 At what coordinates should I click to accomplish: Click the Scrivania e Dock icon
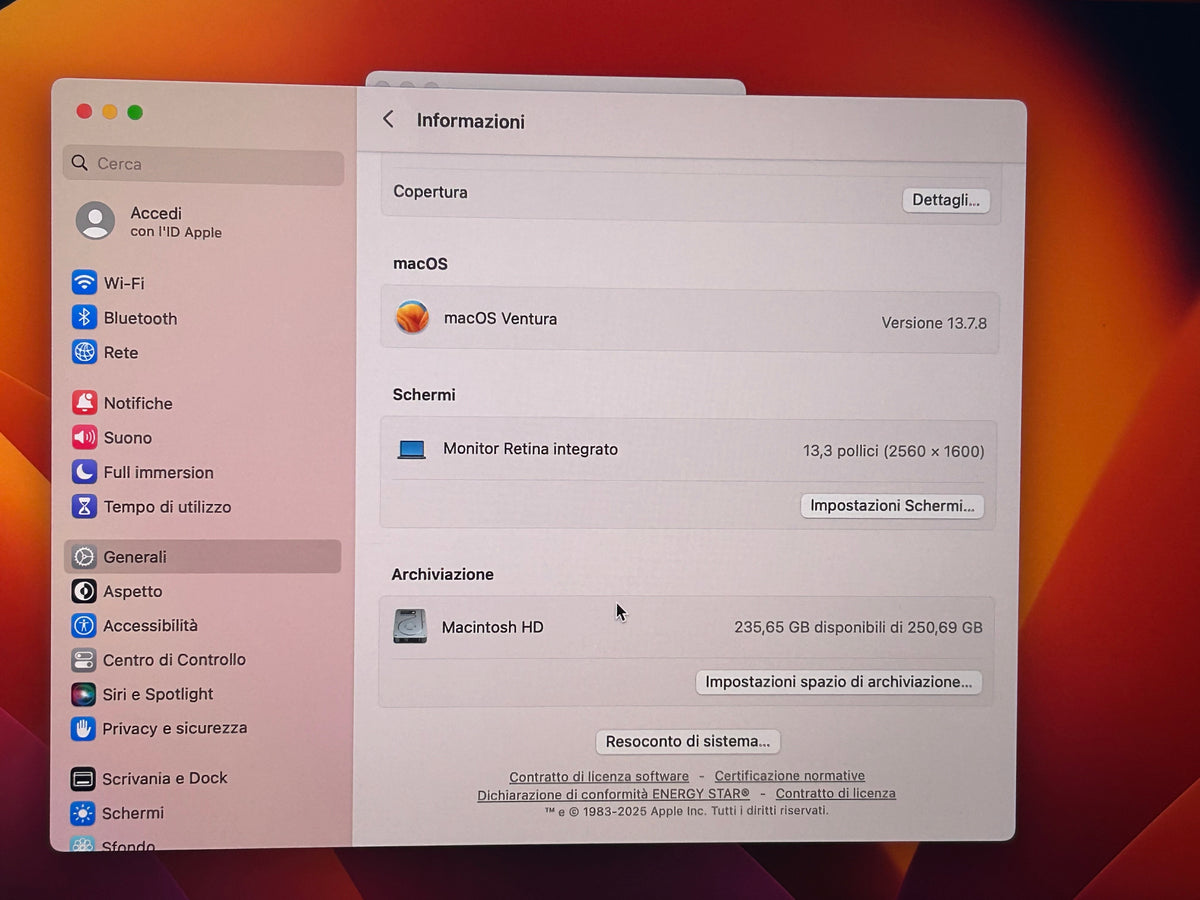(x=84, y=779)
